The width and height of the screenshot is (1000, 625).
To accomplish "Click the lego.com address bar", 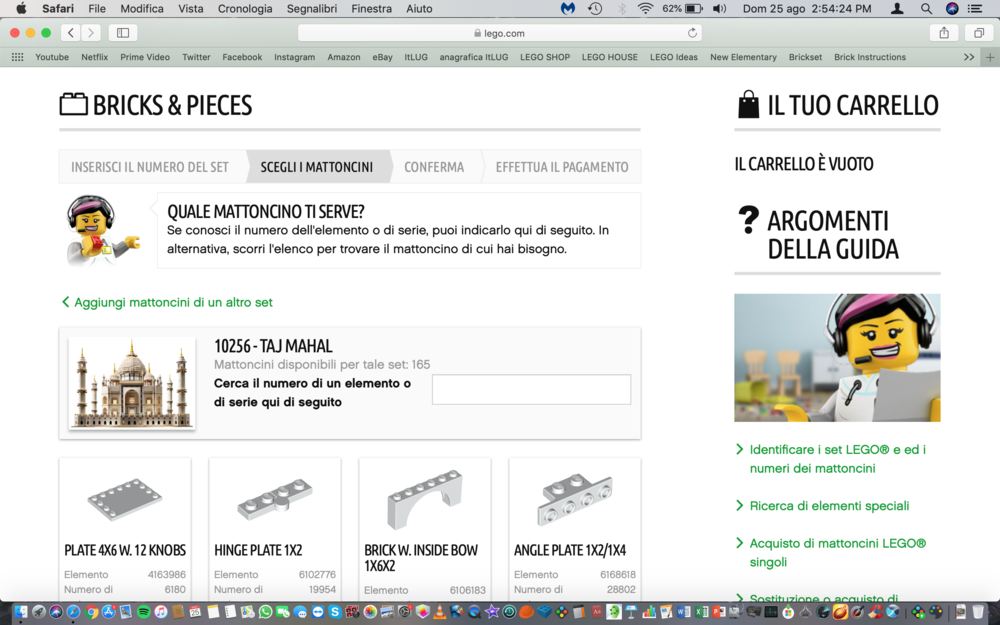I will click(x=499, y=33).
